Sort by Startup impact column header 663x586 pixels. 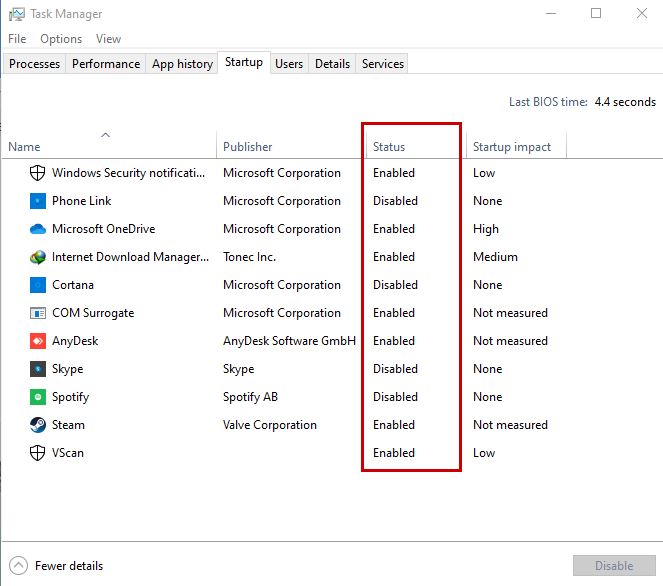[512, 147]
